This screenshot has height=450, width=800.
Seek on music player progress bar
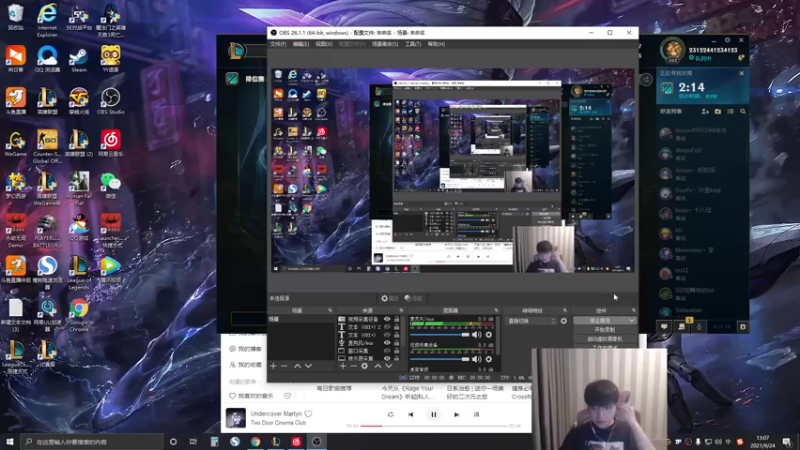click(434, 426)
